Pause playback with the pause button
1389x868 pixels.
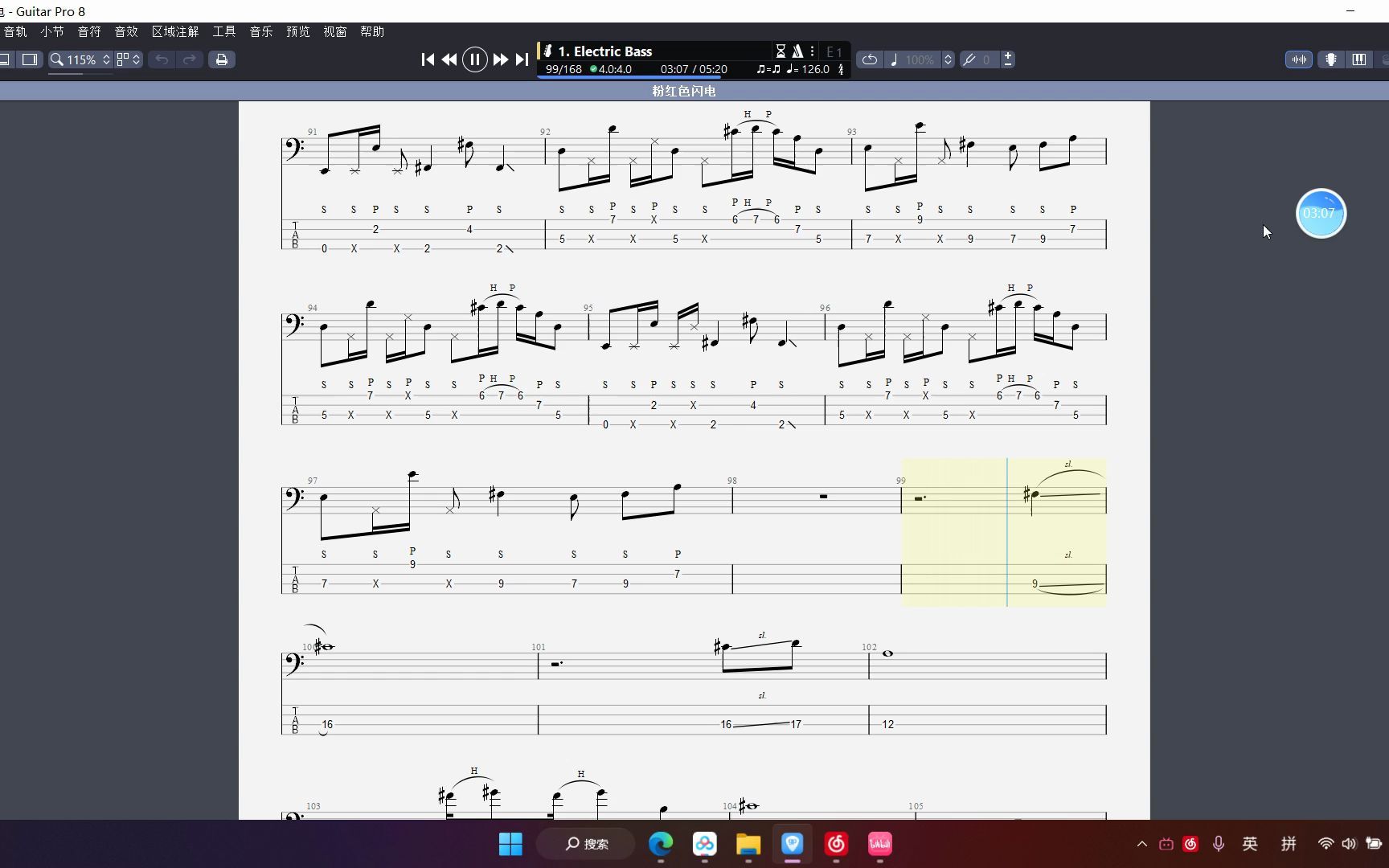click(475, 59)
